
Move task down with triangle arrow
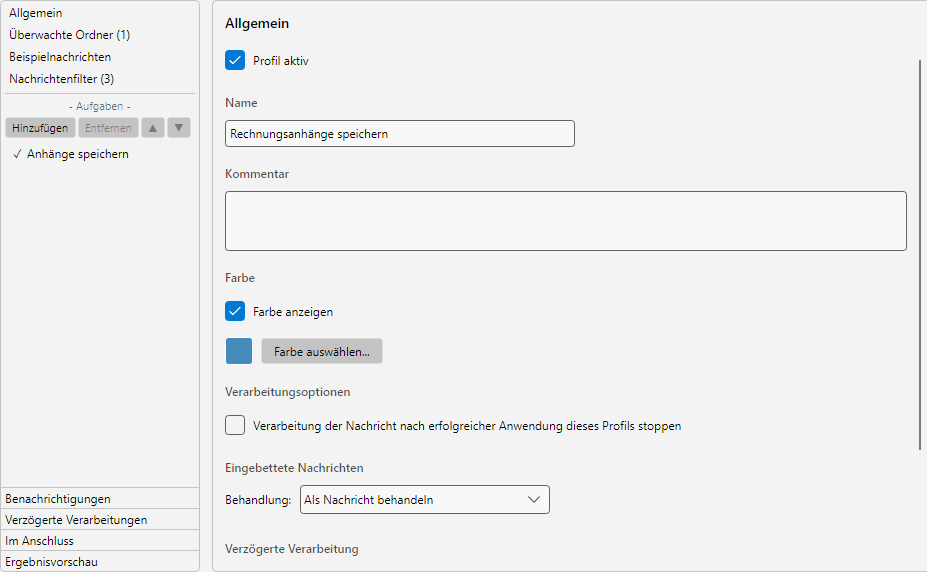tap(179, 128)
